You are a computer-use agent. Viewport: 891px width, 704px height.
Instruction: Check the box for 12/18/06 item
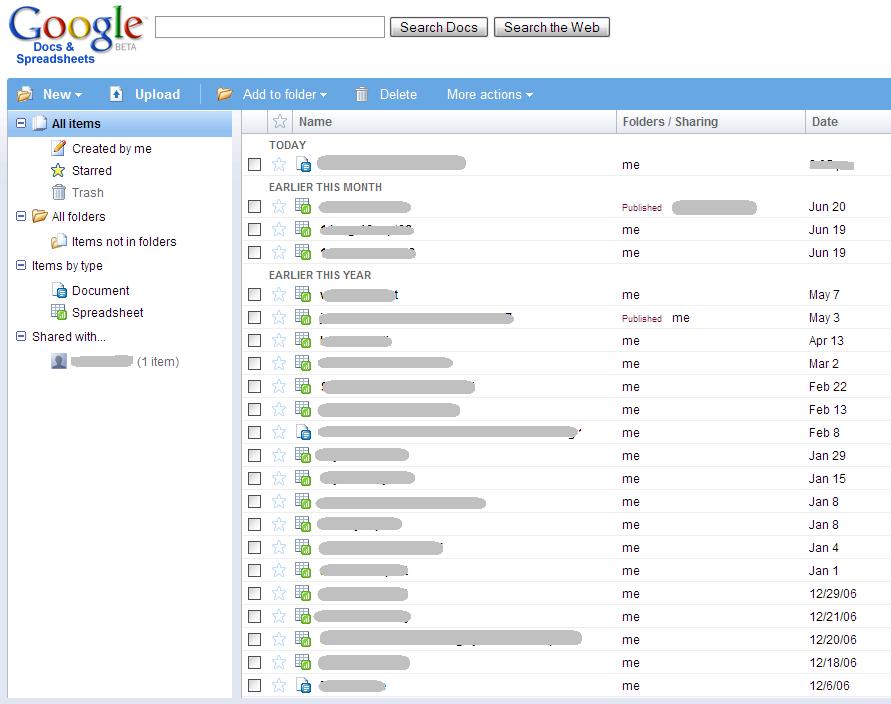pyautogui.click(x=255, y=663)
